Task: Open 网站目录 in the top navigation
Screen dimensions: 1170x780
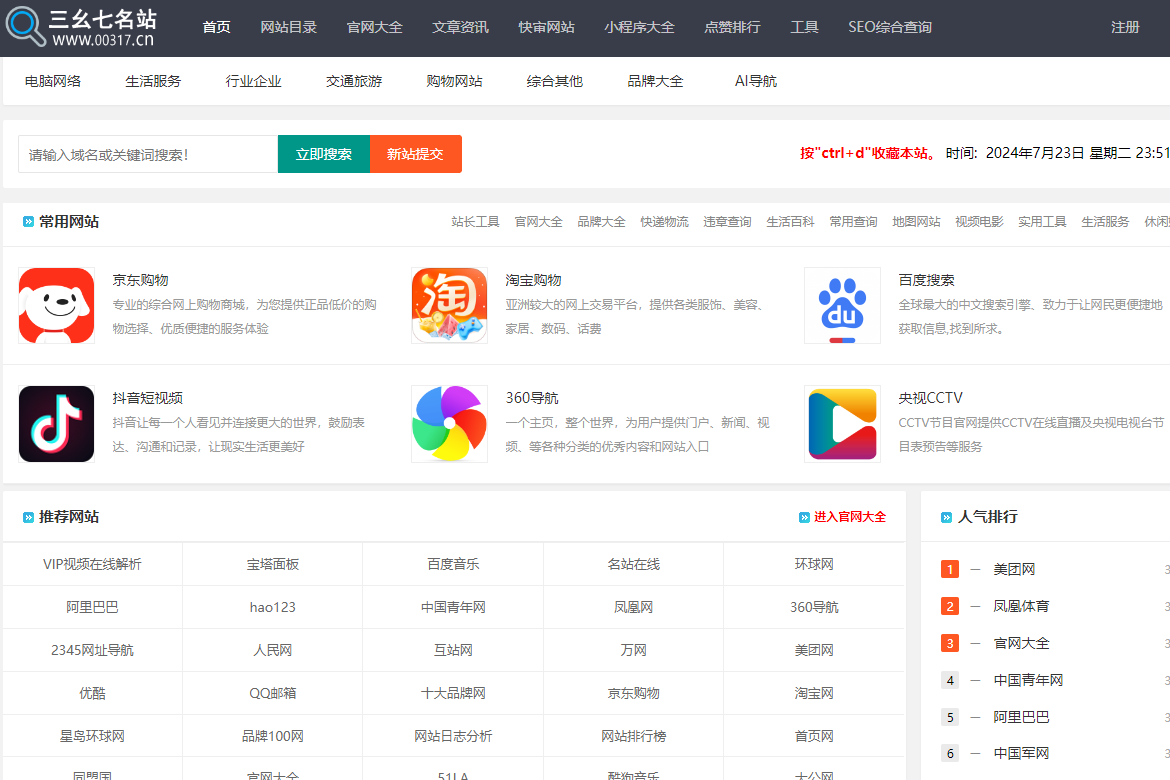Action: pos(289,28)
